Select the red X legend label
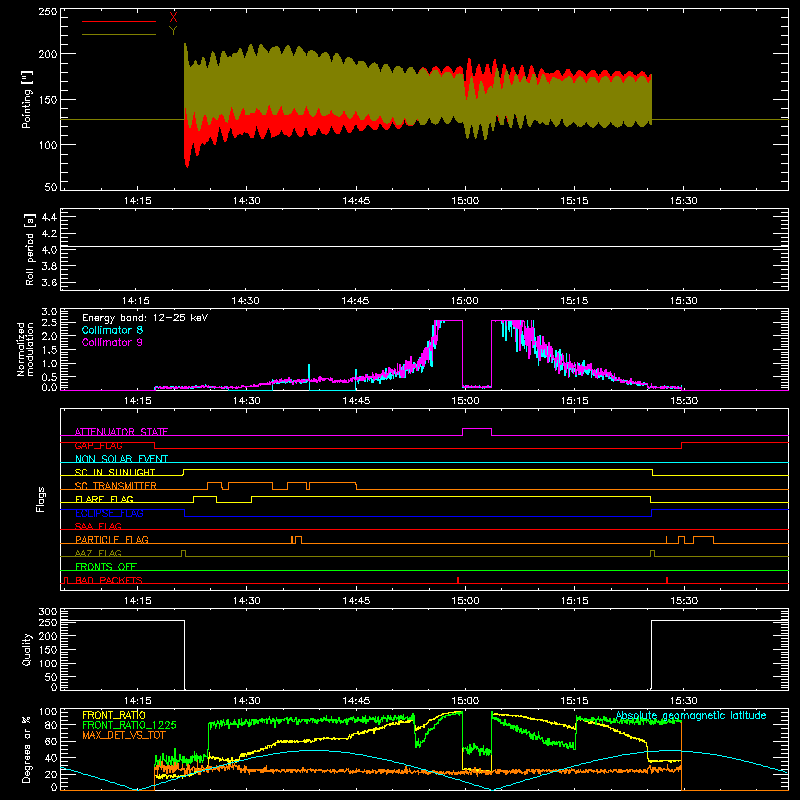 [173, 18]
